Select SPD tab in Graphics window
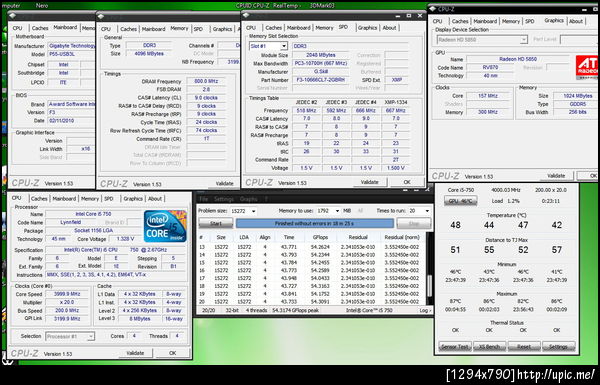The height and width of the screenshot is (385, 600). point(530,21)
